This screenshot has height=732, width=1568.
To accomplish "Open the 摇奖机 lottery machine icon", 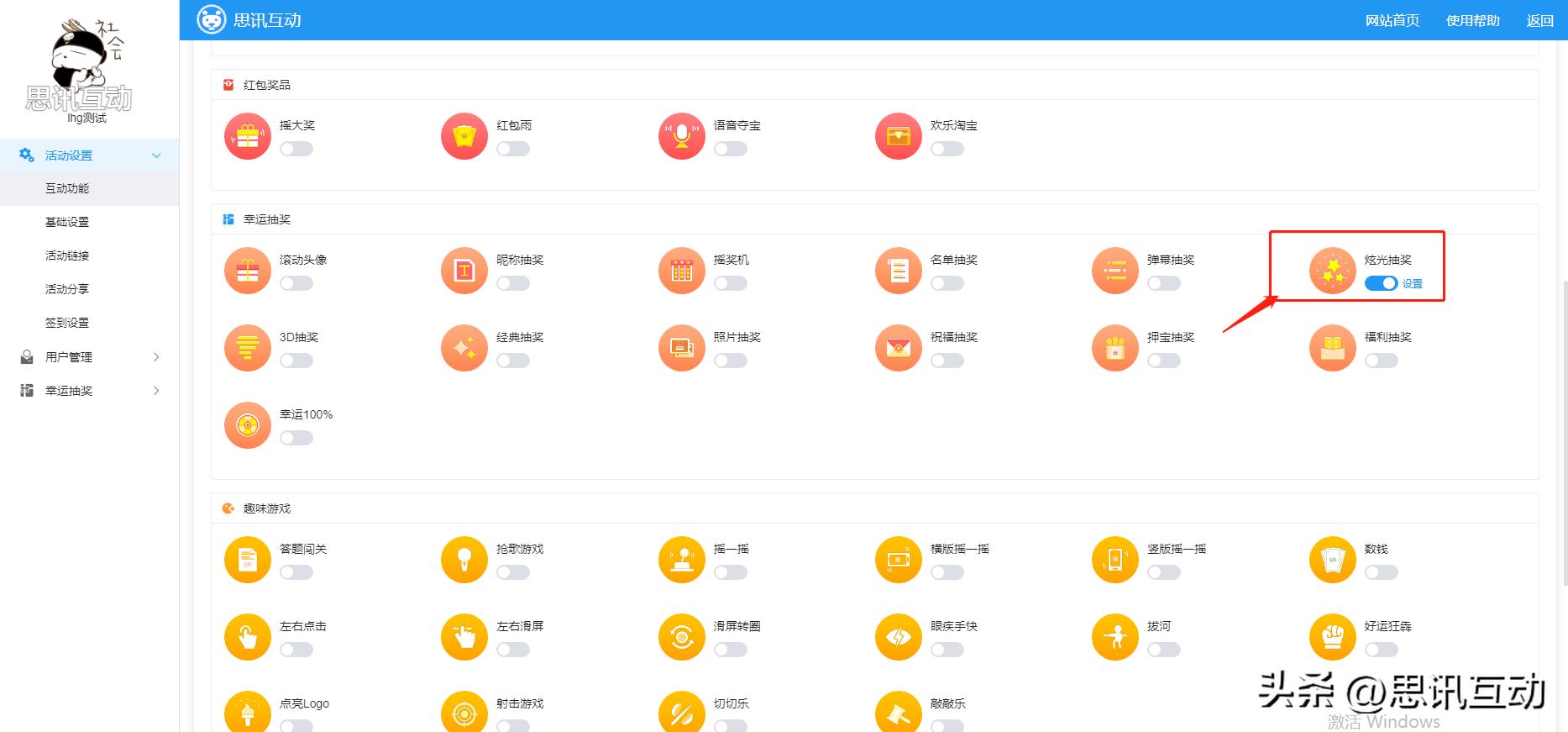I will (682, 271).
